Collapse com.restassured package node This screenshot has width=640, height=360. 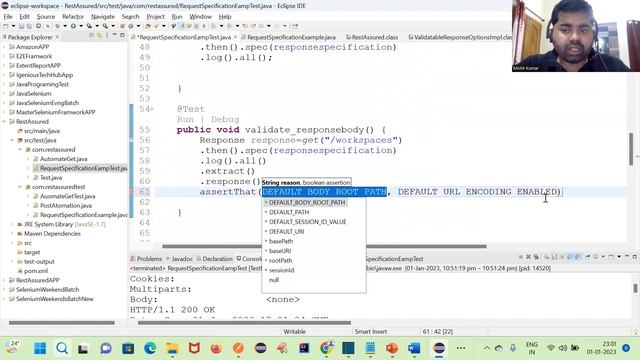click(x=20, y=150)
